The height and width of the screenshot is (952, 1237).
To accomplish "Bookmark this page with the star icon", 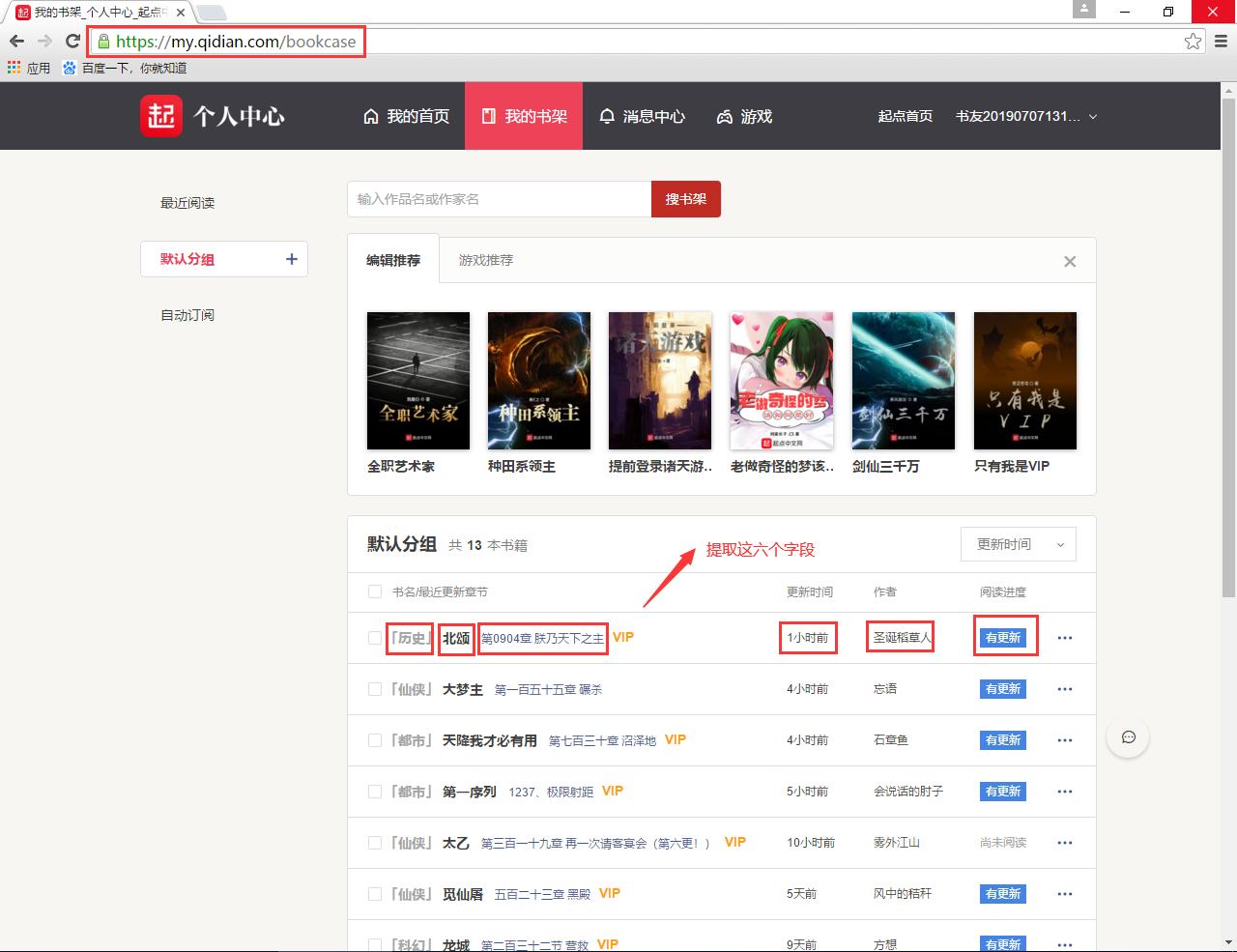I will coord(1194,41).
